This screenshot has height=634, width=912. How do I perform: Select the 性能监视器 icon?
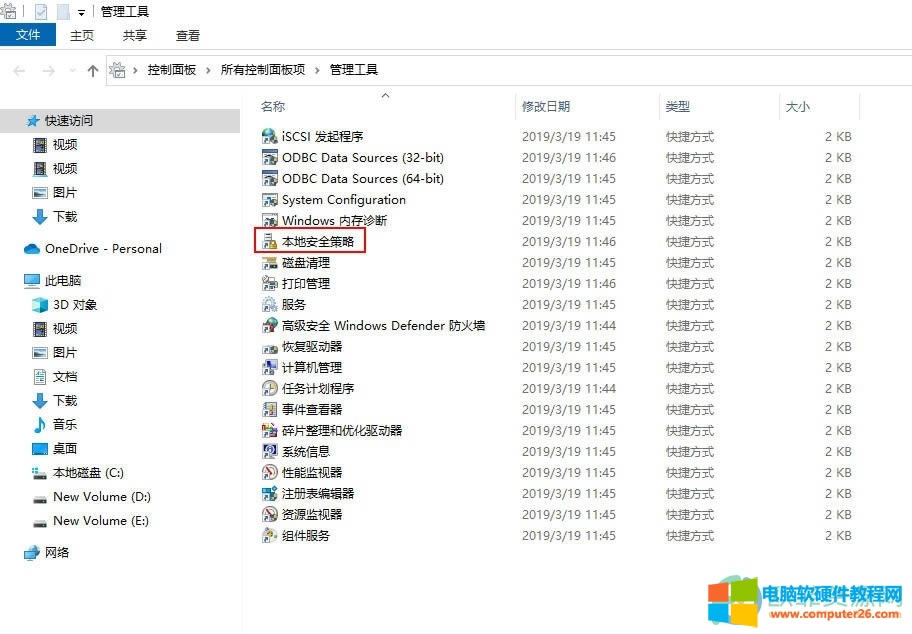coord(269,472)
